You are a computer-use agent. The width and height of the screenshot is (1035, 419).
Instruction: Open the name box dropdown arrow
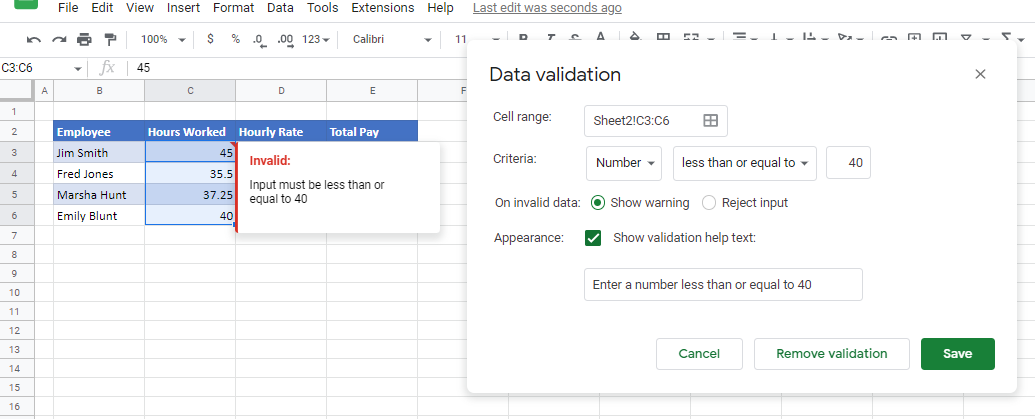[78, 69]
